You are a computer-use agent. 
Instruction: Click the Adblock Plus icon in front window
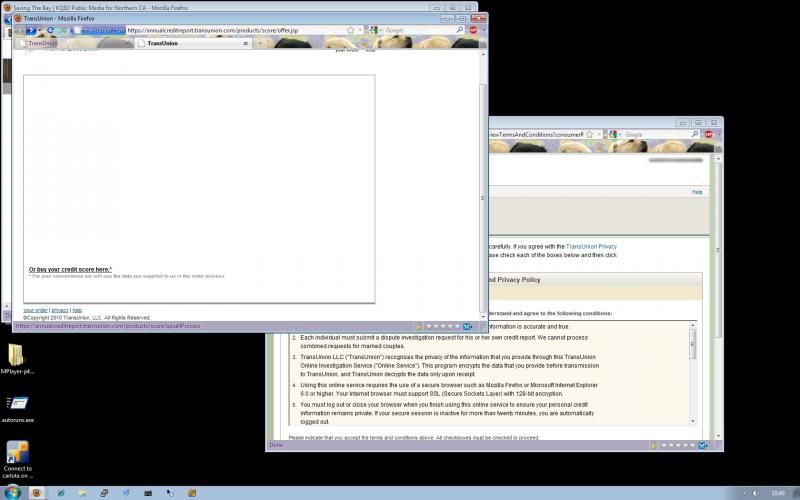point(473,30)
